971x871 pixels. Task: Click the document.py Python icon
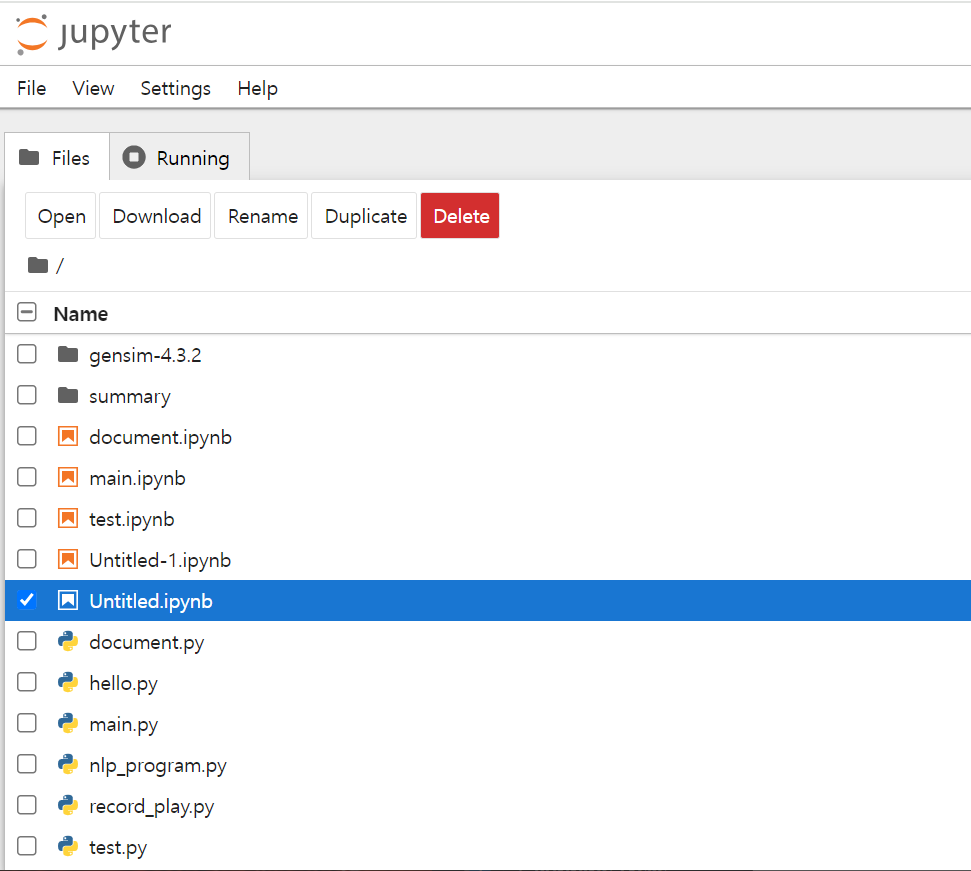[x=67, y=641]
